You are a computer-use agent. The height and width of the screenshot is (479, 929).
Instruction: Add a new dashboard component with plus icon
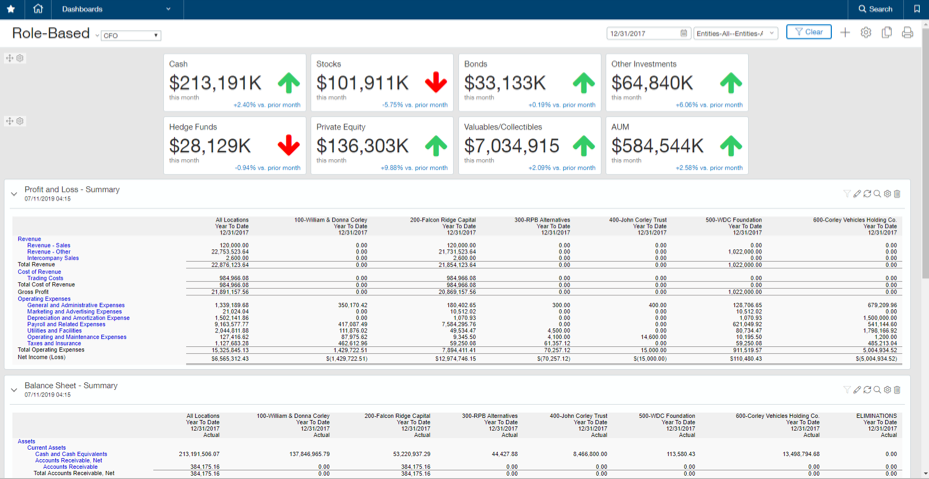click(845, 33)
